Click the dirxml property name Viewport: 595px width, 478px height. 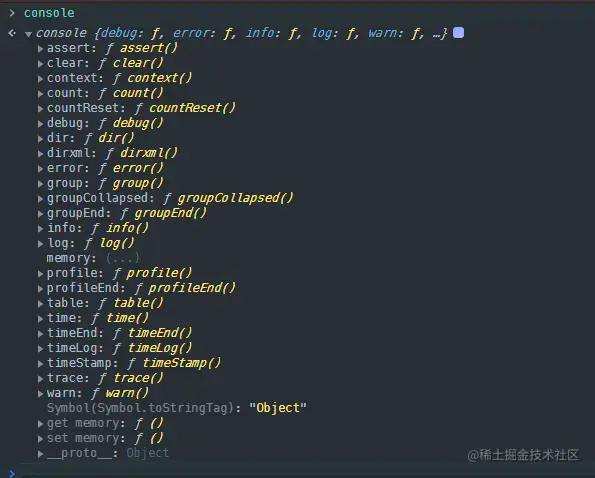69,153
